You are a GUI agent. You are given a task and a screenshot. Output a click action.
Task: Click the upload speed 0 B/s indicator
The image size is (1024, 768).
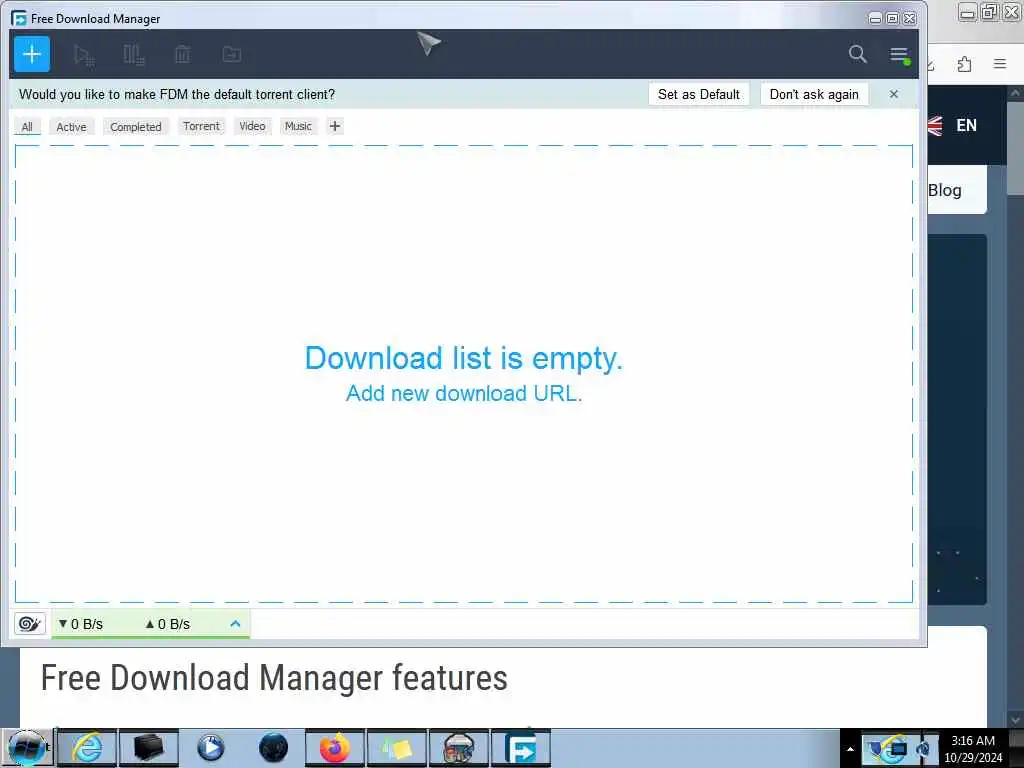point(168,624)
